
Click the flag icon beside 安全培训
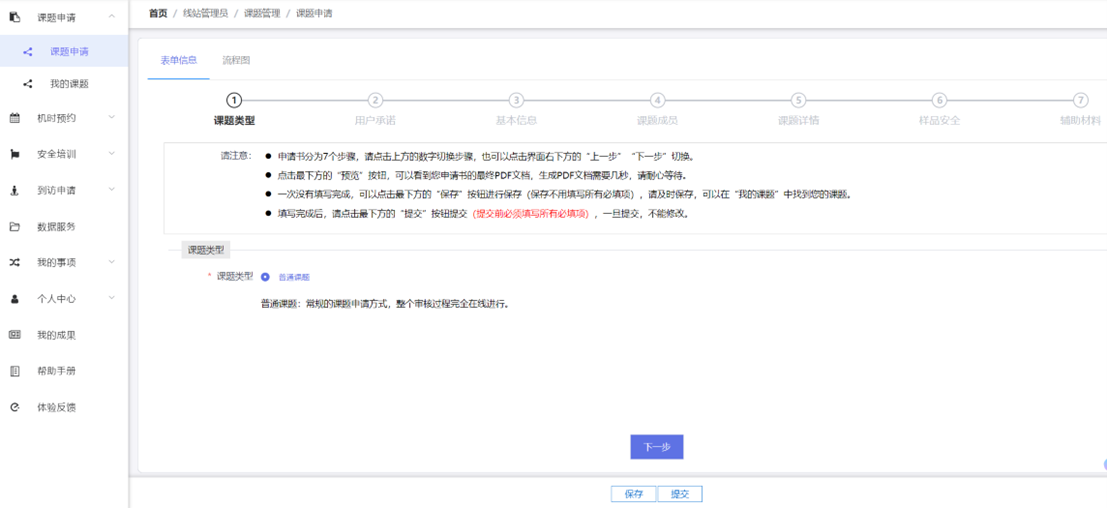tap(15, 154)
